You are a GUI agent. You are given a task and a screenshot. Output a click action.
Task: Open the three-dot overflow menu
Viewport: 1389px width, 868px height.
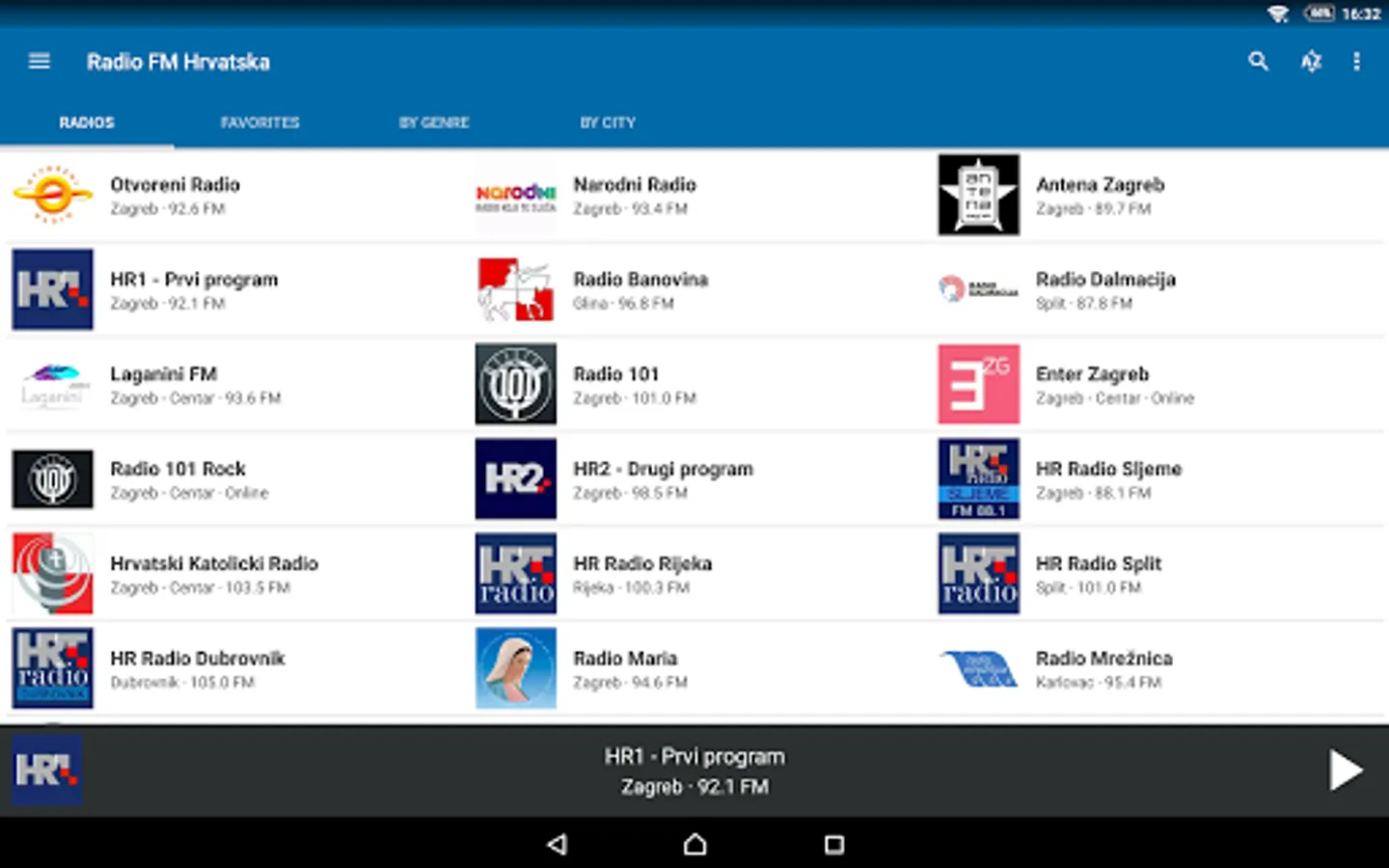1356,62
